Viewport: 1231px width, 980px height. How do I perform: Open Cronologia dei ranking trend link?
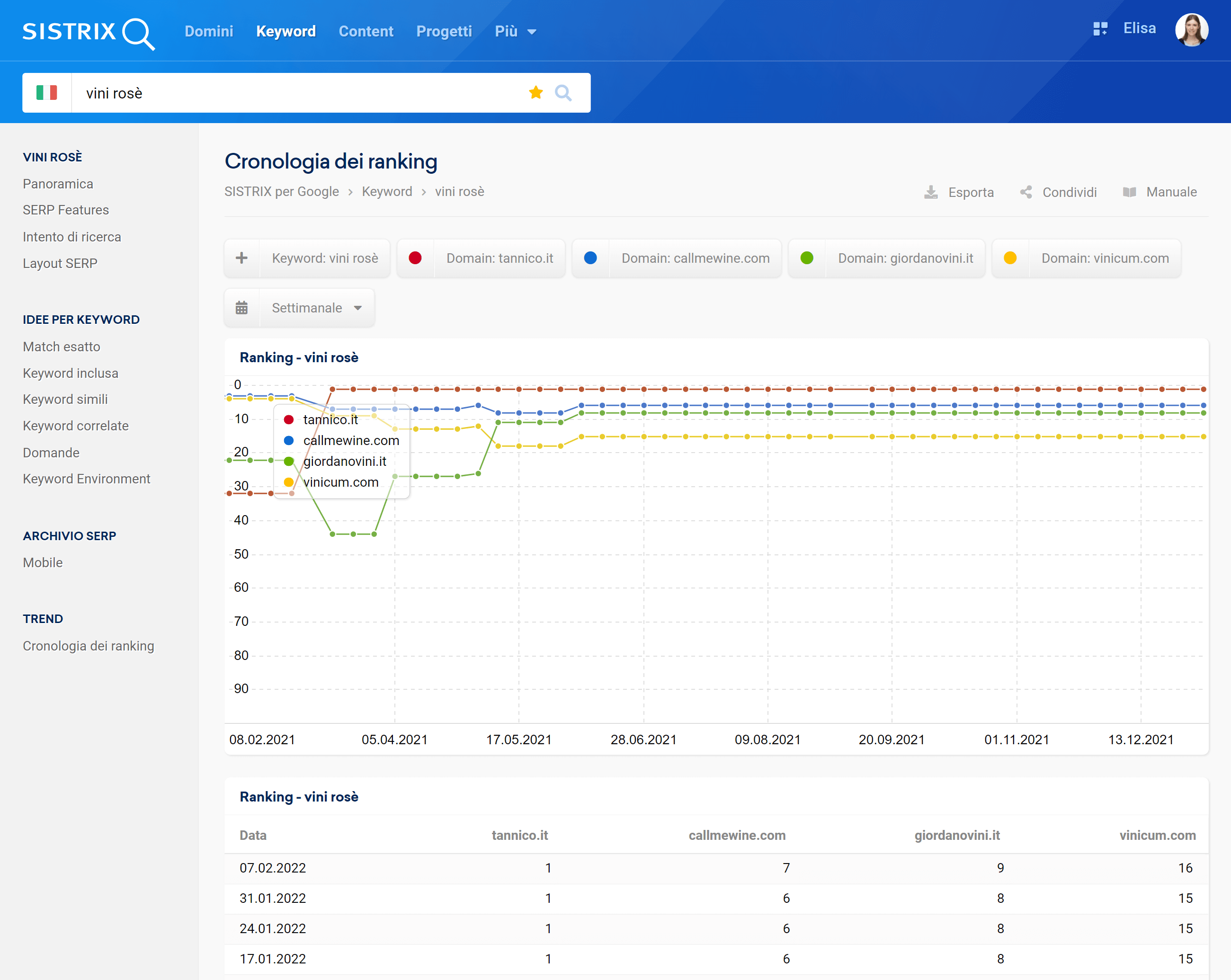point(89,645)
